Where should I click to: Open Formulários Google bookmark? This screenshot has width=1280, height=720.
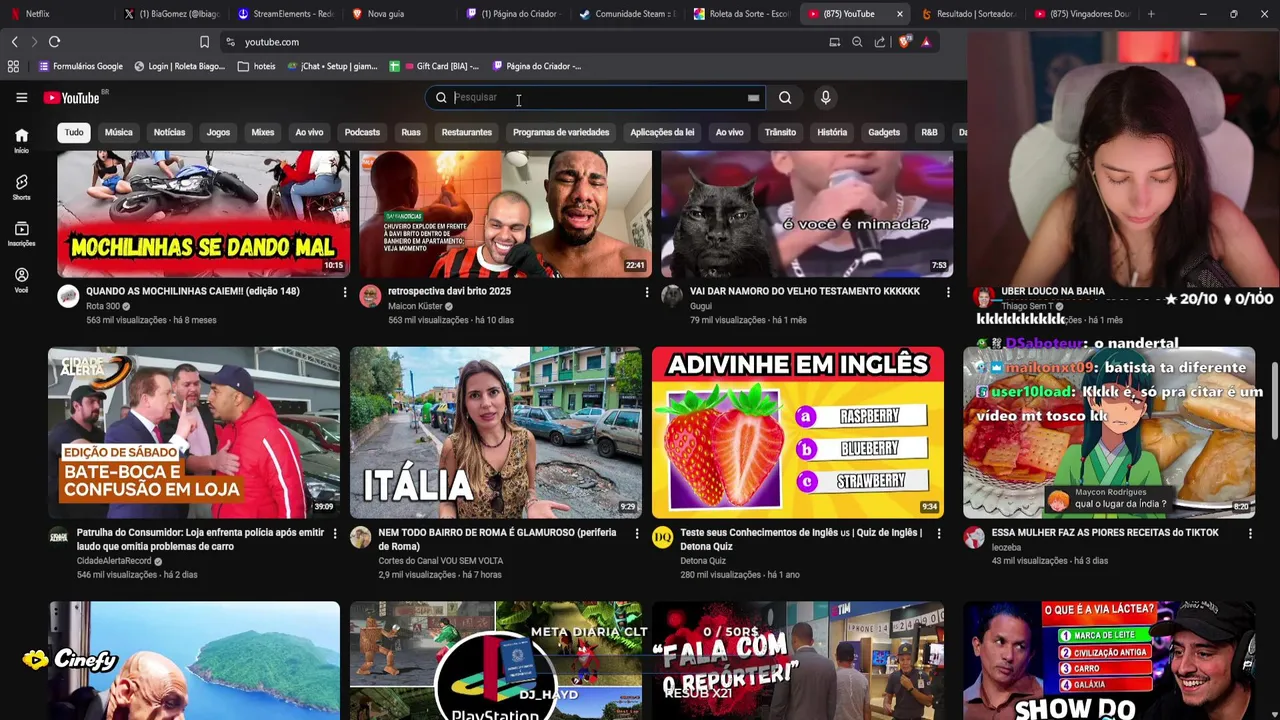(x=80, y=66)
